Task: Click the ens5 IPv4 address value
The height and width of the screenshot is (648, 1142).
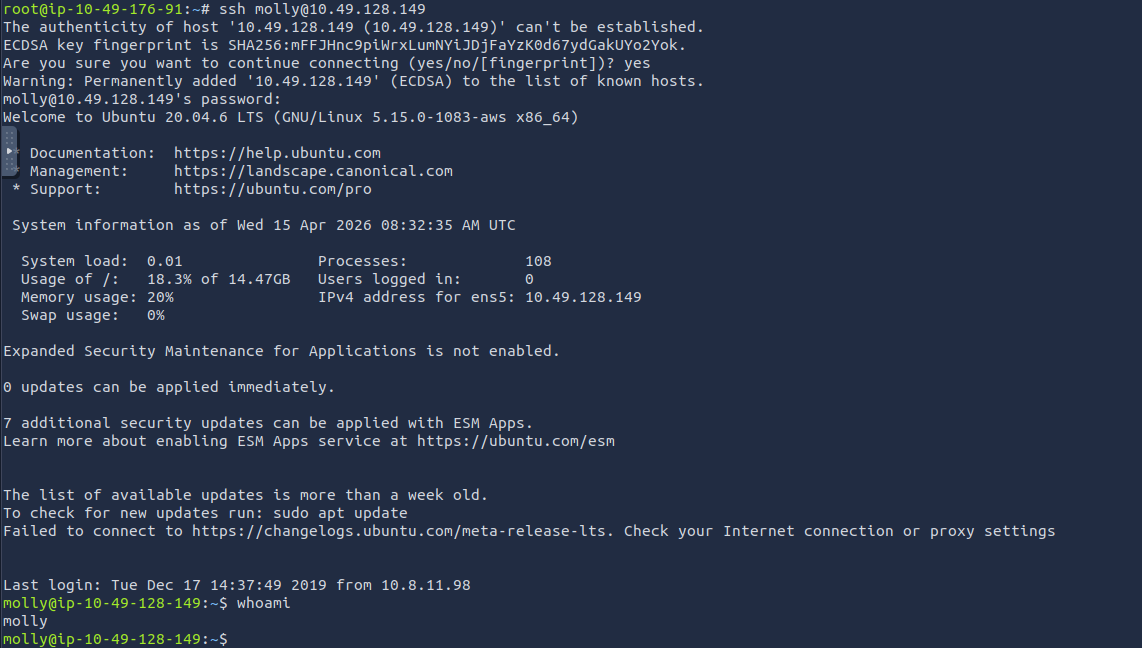Action: tap(583, 297)
